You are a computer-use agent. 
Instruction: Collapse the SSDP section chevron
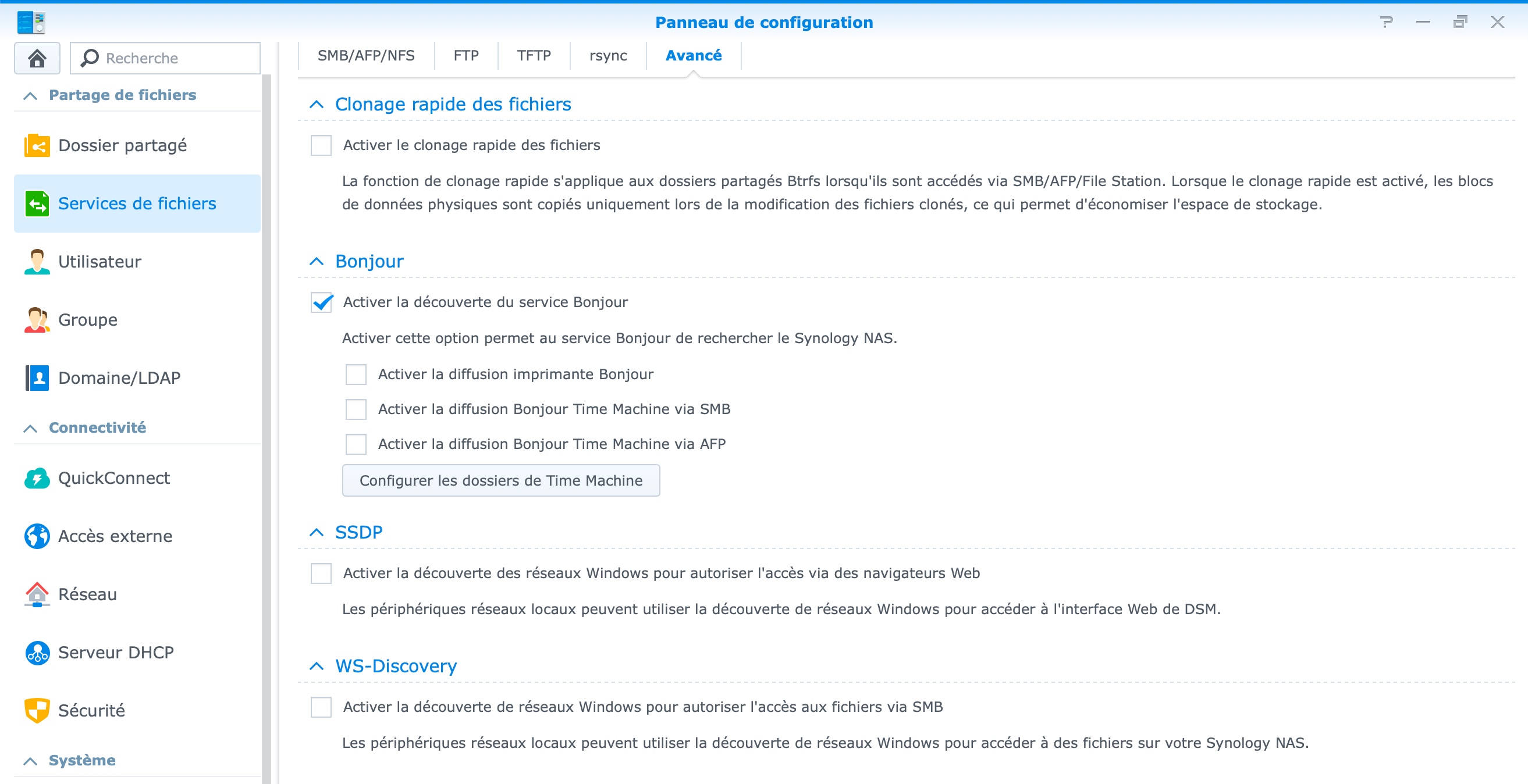[317, 533]
